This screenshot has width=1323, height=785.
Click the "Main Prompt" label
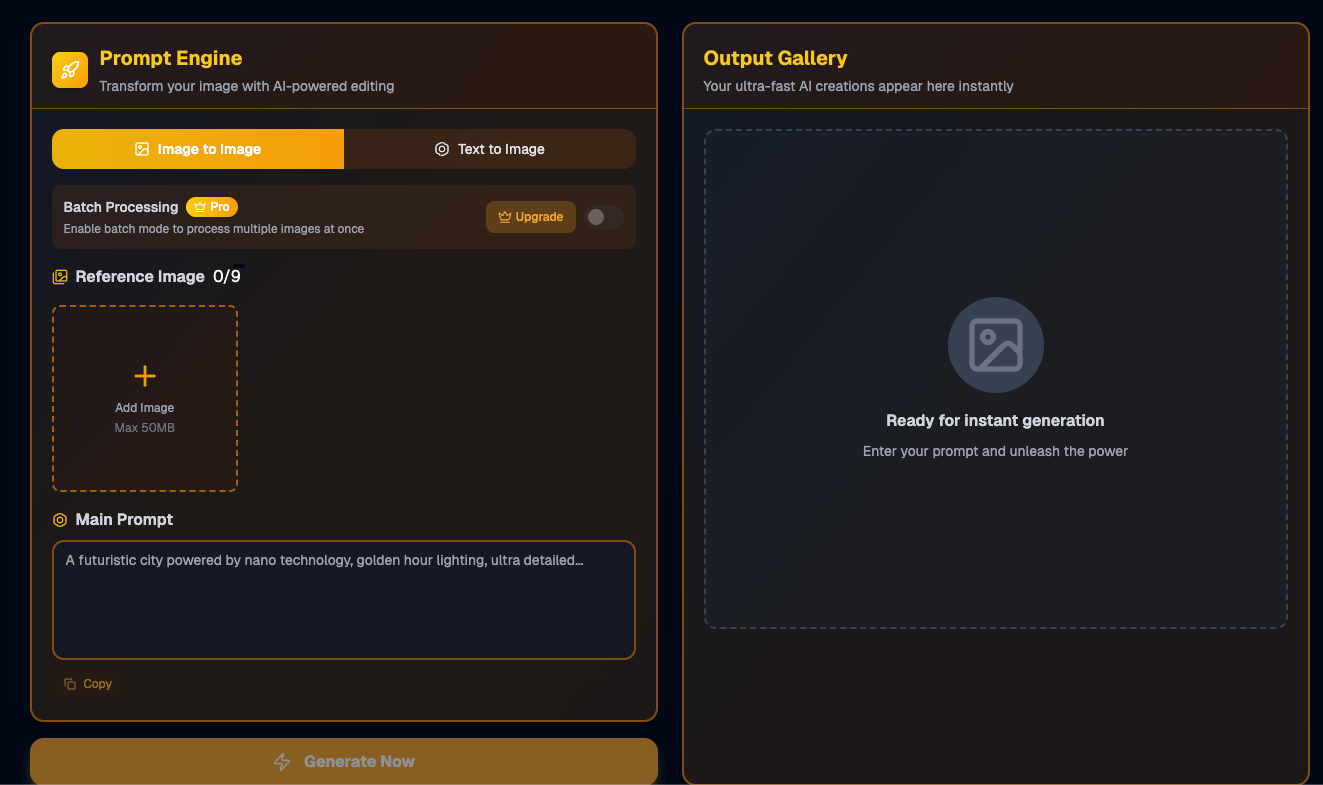click(124, 520)
